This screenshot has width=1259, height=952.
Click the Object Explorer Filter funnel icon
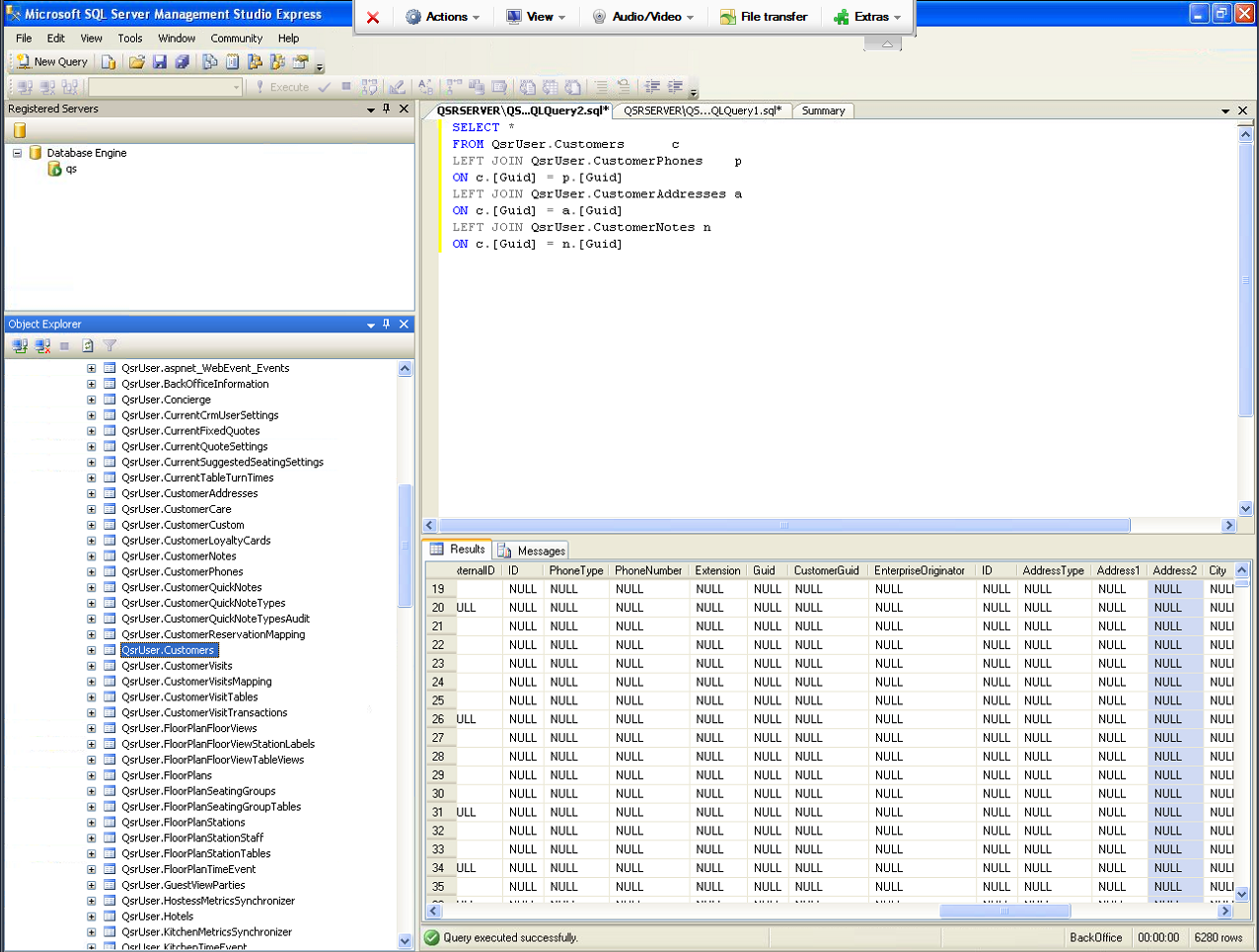[110, 345]
